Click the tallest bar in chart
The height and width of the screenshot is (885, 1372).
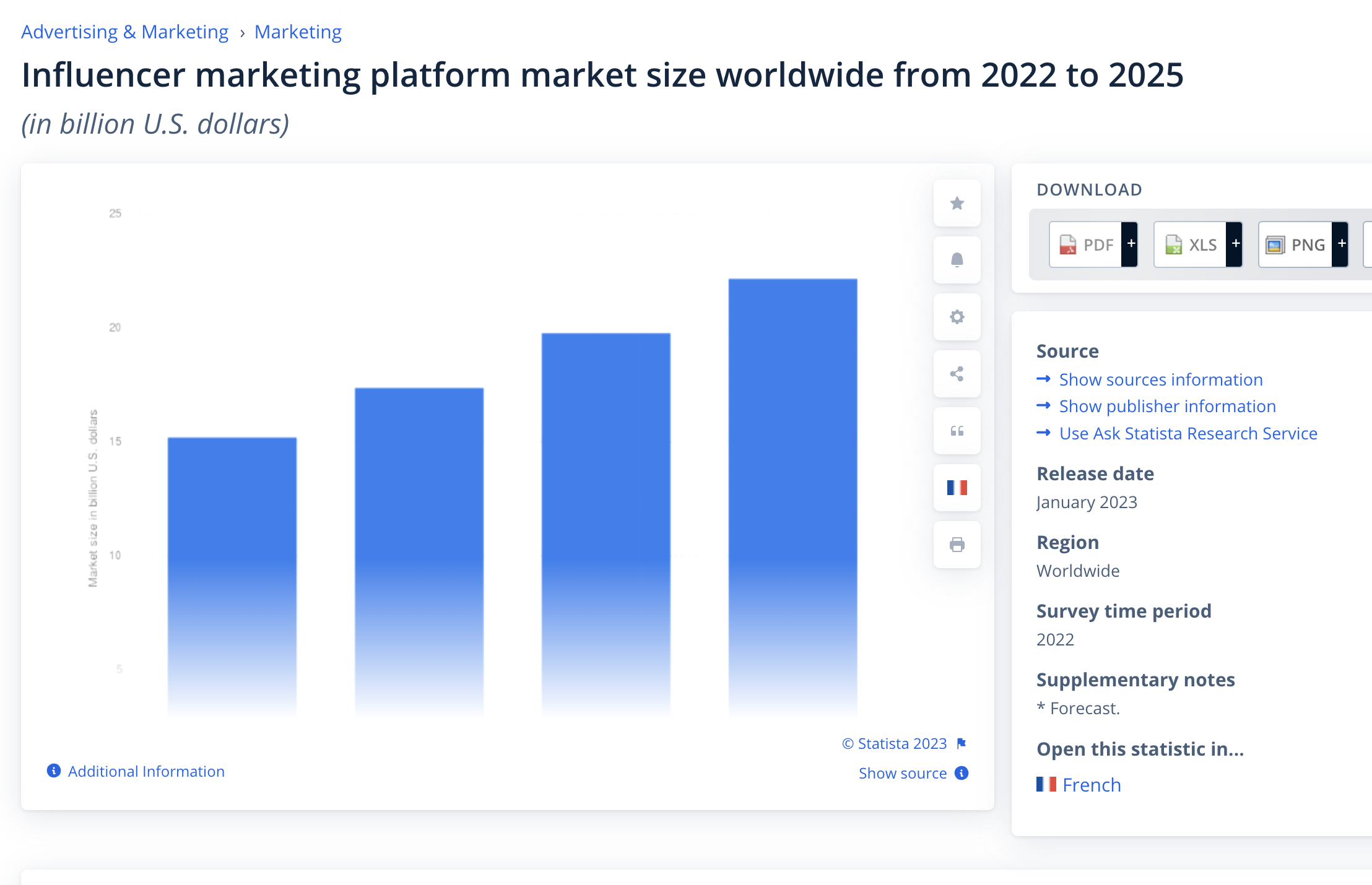click(x=792, y=495)
